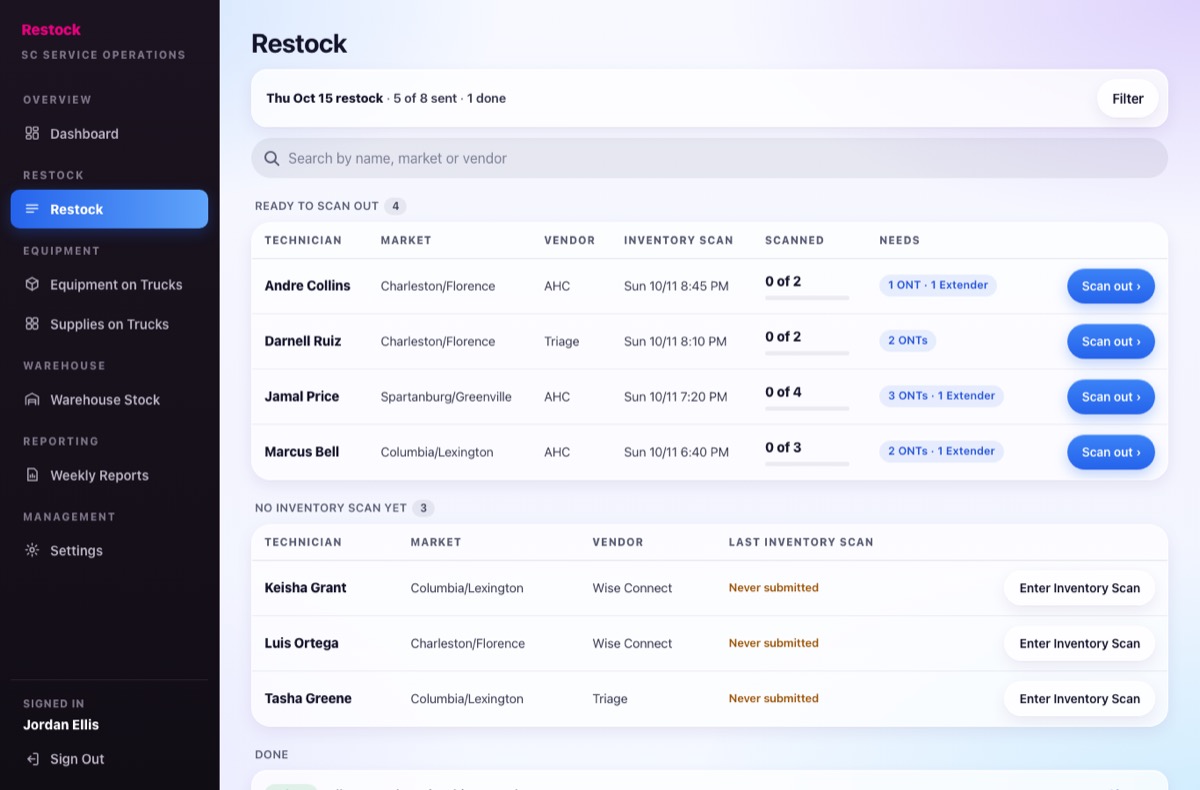Click Andre Collins scanned progress bar
Image resolution: width=1200 pixels, height=790 pixels.
click(x=807, y=298)
